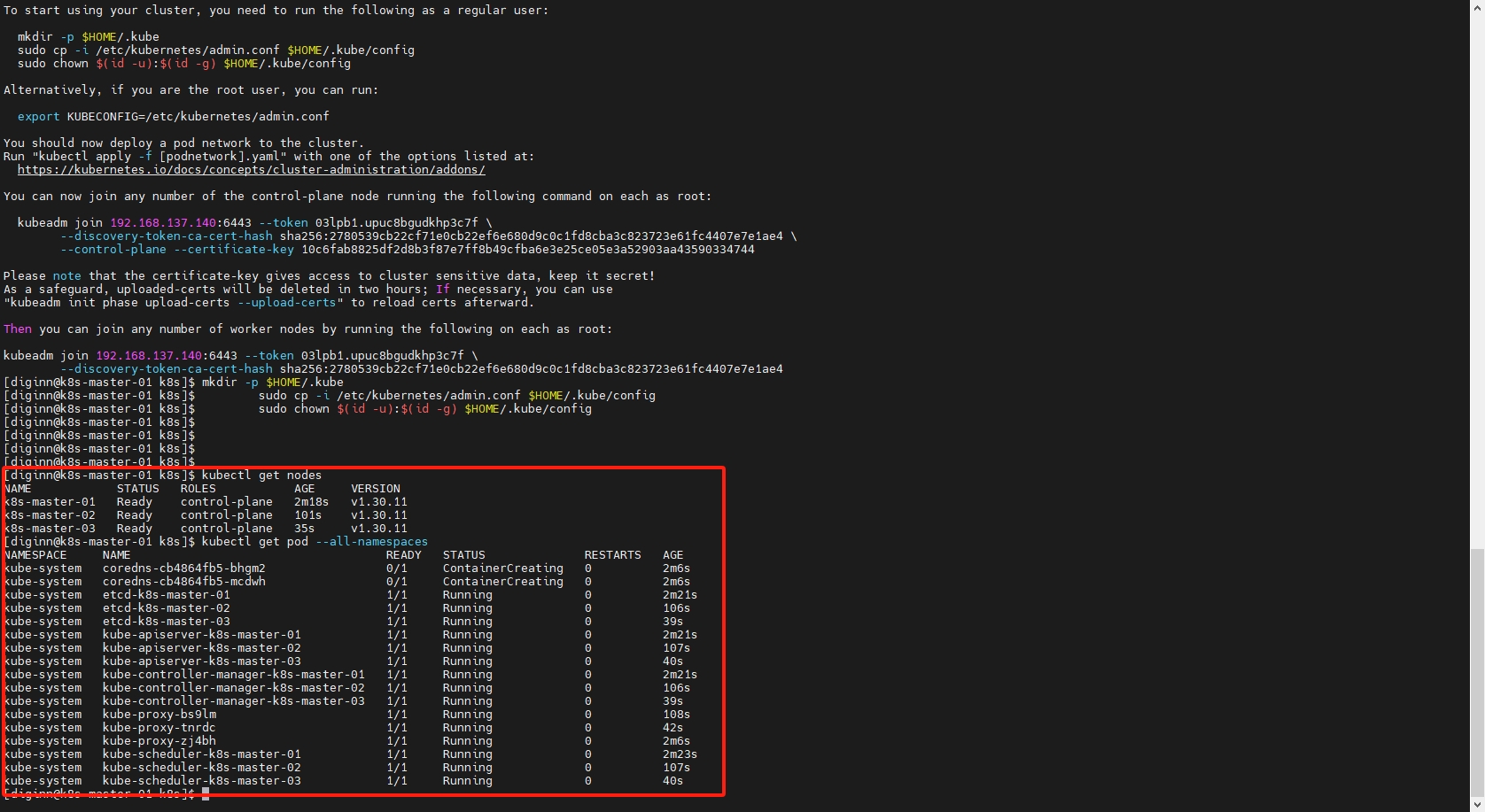Click the VERSION column header in nodes table
The image size is (1485, 812).
pos(375,489)
